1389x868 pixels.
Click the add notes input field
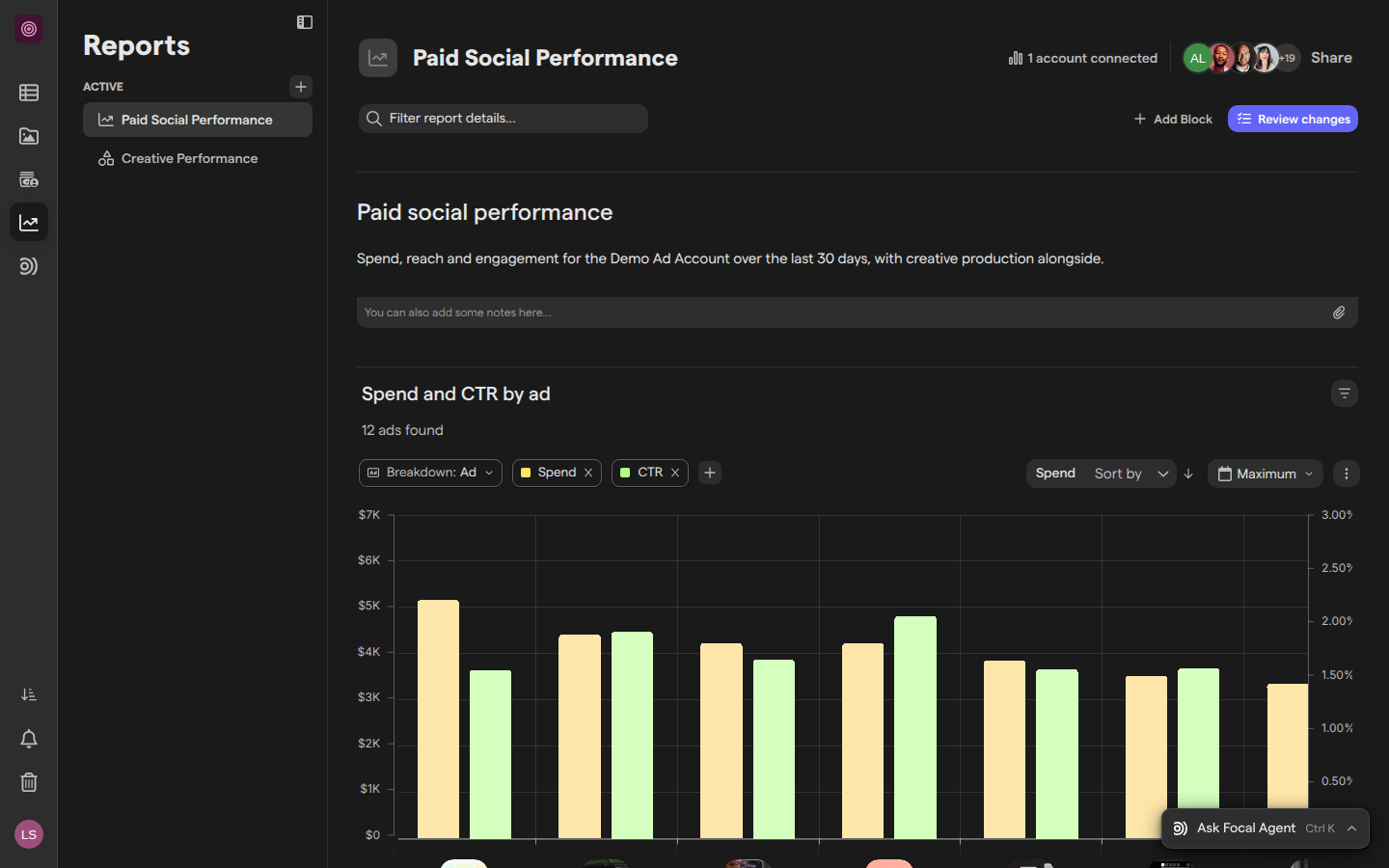(x=858, y=312)
